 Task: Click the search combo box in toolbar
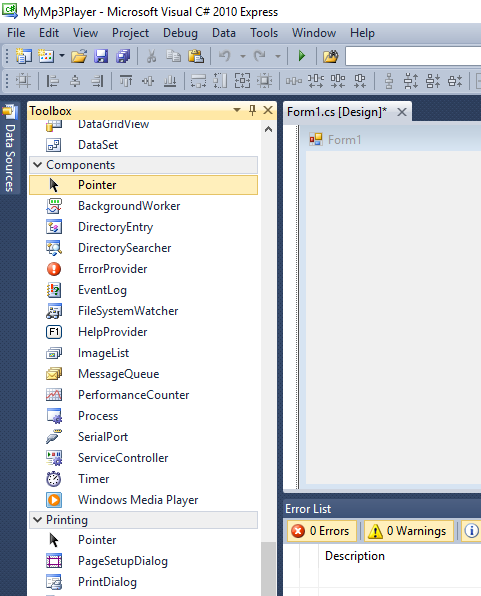[413, 56]
